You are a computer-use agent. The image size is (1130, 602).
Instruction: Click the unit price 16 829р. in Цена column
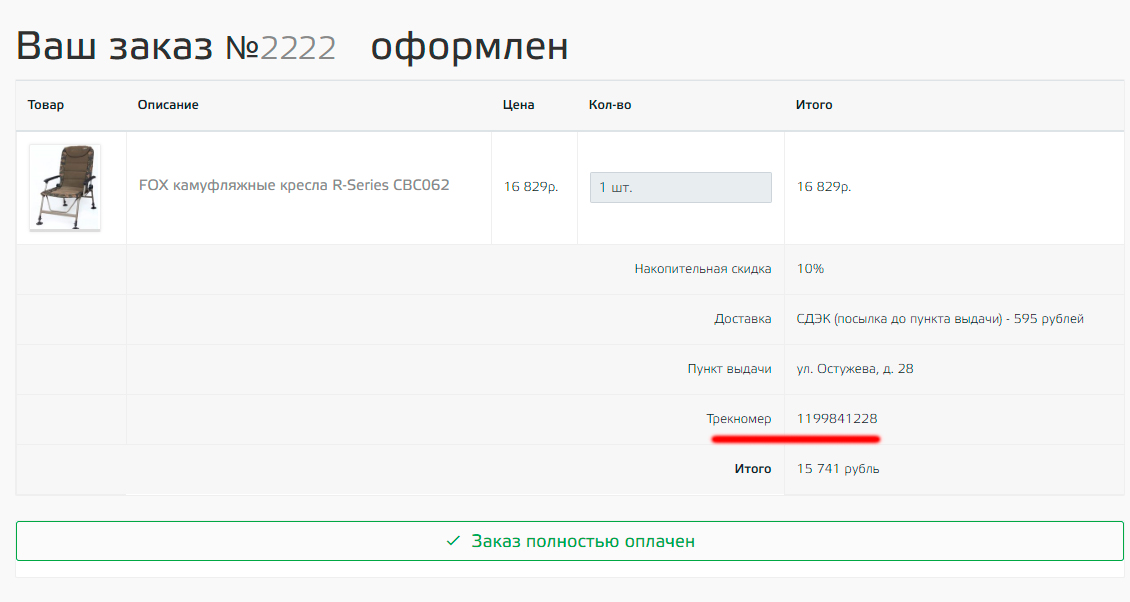click(531, 187)
